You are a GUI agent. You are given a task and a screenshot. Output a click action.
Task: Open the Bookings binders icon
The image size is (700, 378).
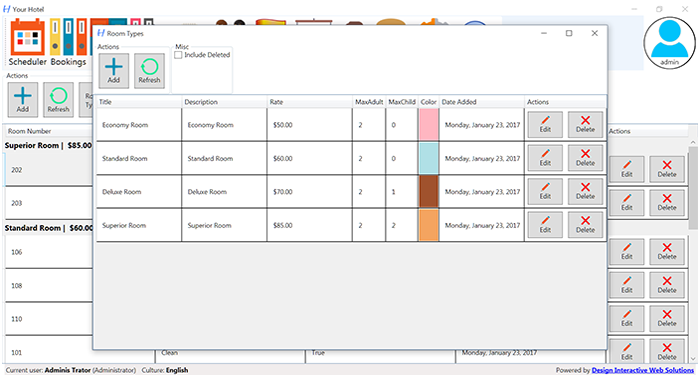click(68, 42)
